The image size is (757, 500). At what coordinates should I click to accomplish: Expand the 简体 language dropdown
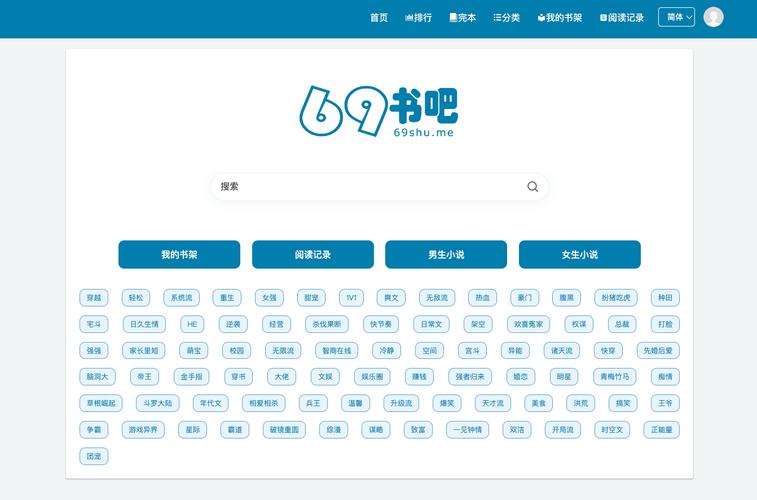pos(676,17)
